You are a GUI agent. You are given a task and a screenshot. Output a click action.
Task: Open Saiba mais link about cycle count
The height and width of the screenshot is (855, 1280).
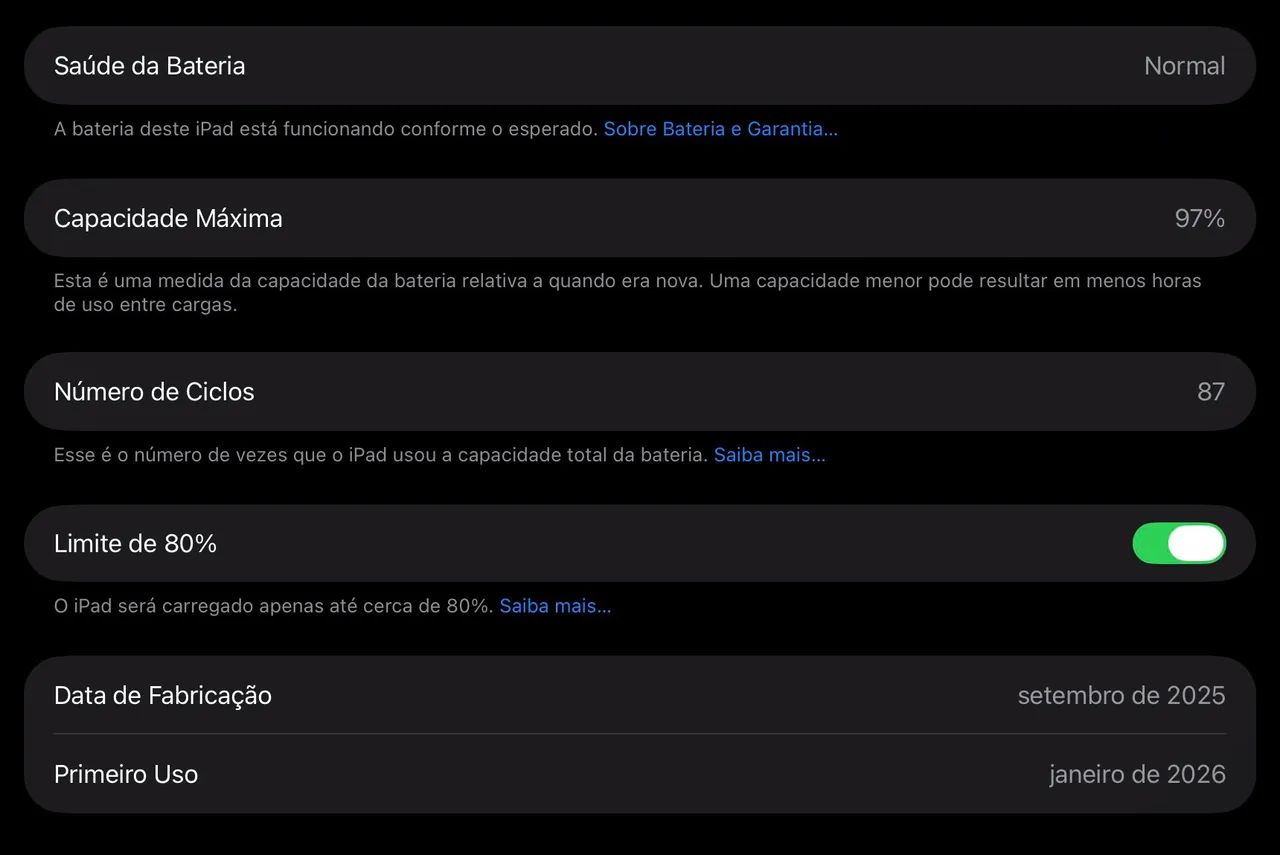pos(770,455)
